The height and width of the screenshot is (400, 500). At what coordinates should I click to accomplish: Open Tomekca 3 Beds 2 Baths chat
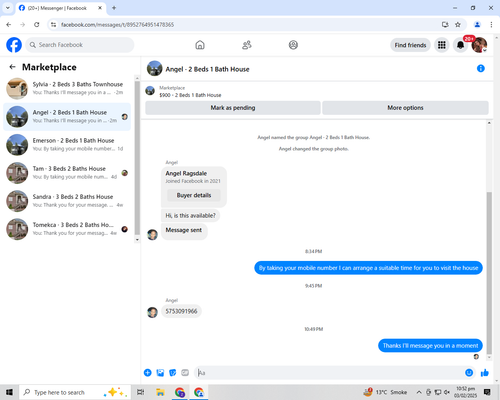click(67, 229)
